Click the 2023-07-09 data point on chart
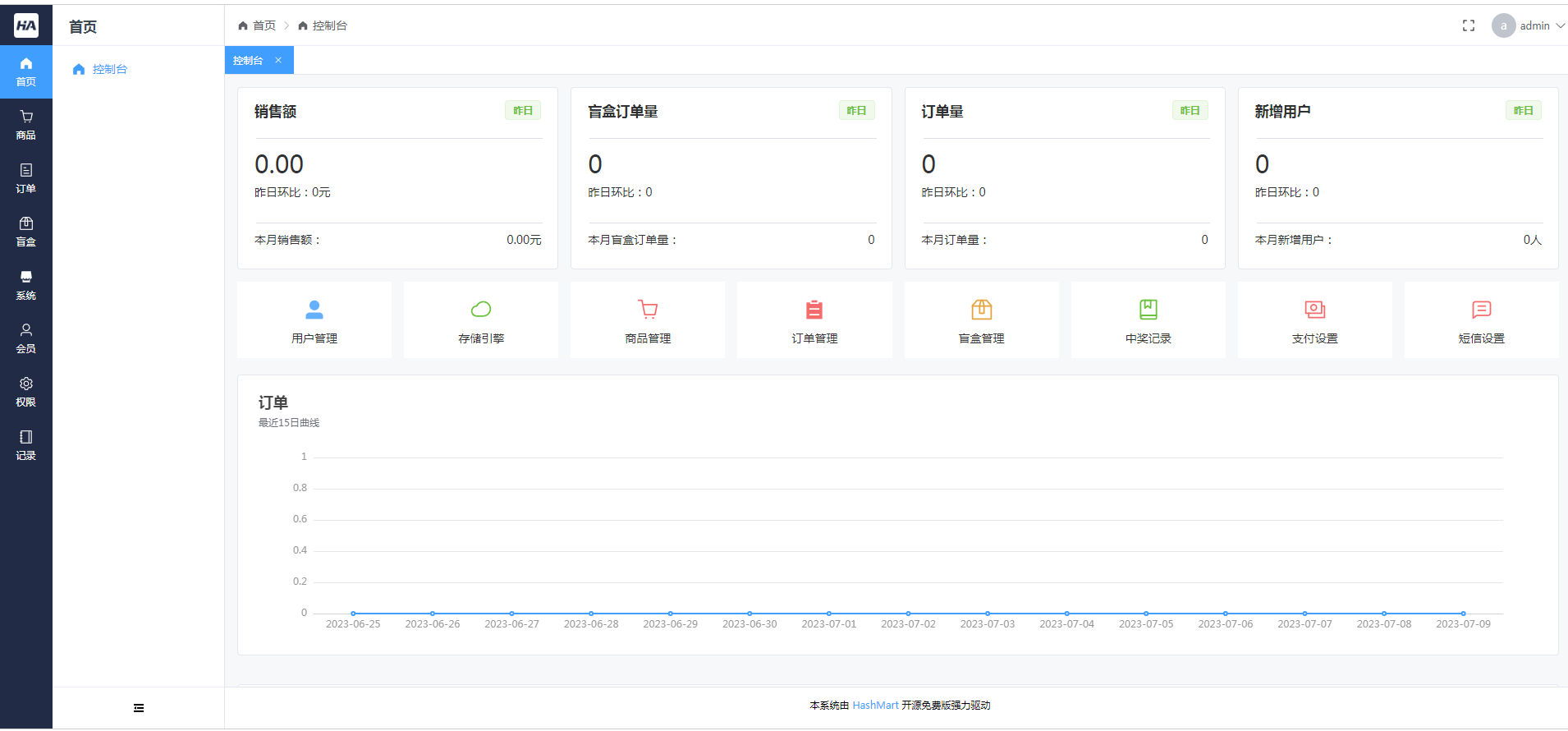 (x=1463, y=614)
